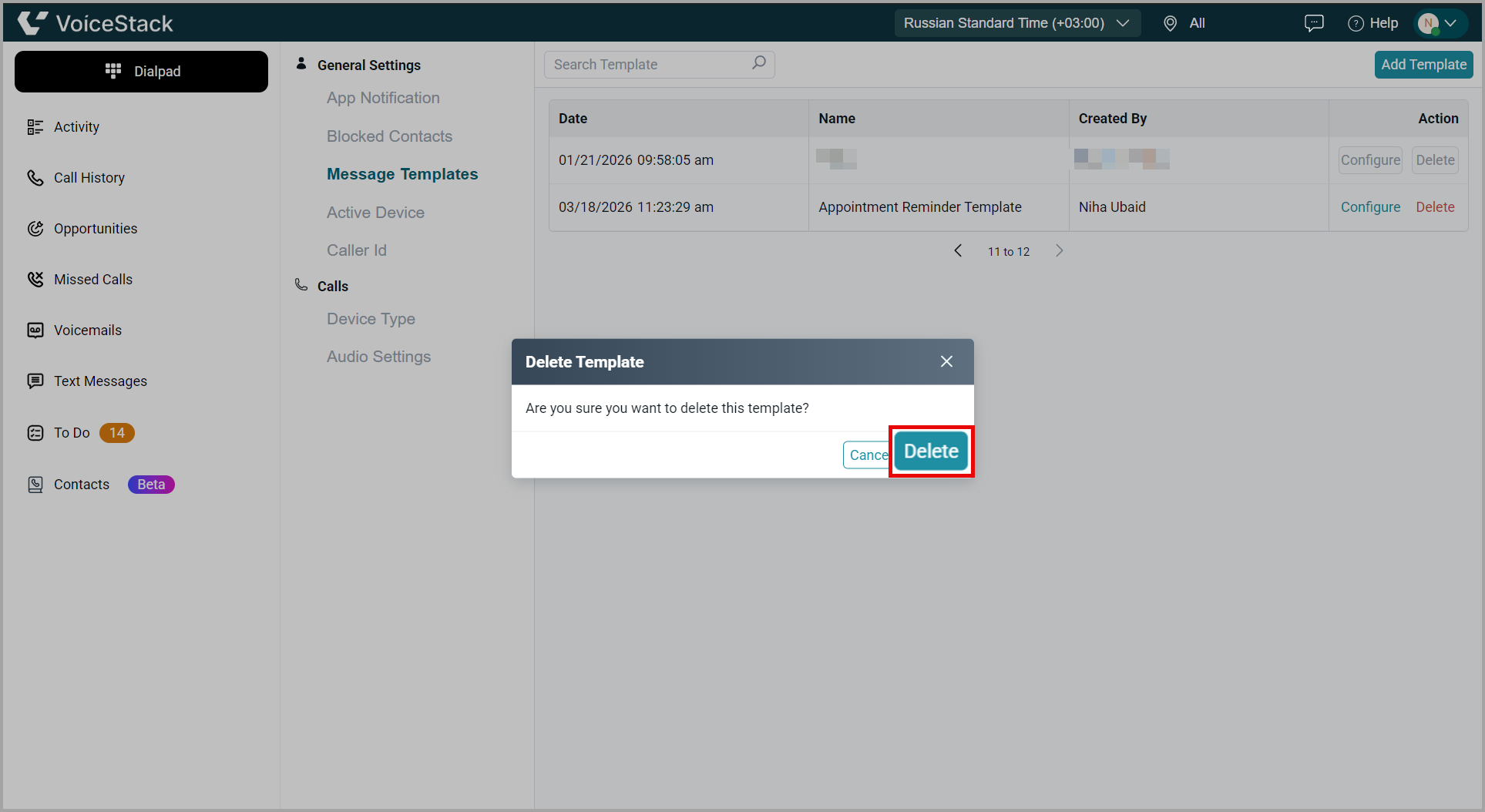Click the Opportunities icon
1485x812 pixels.
35,229
